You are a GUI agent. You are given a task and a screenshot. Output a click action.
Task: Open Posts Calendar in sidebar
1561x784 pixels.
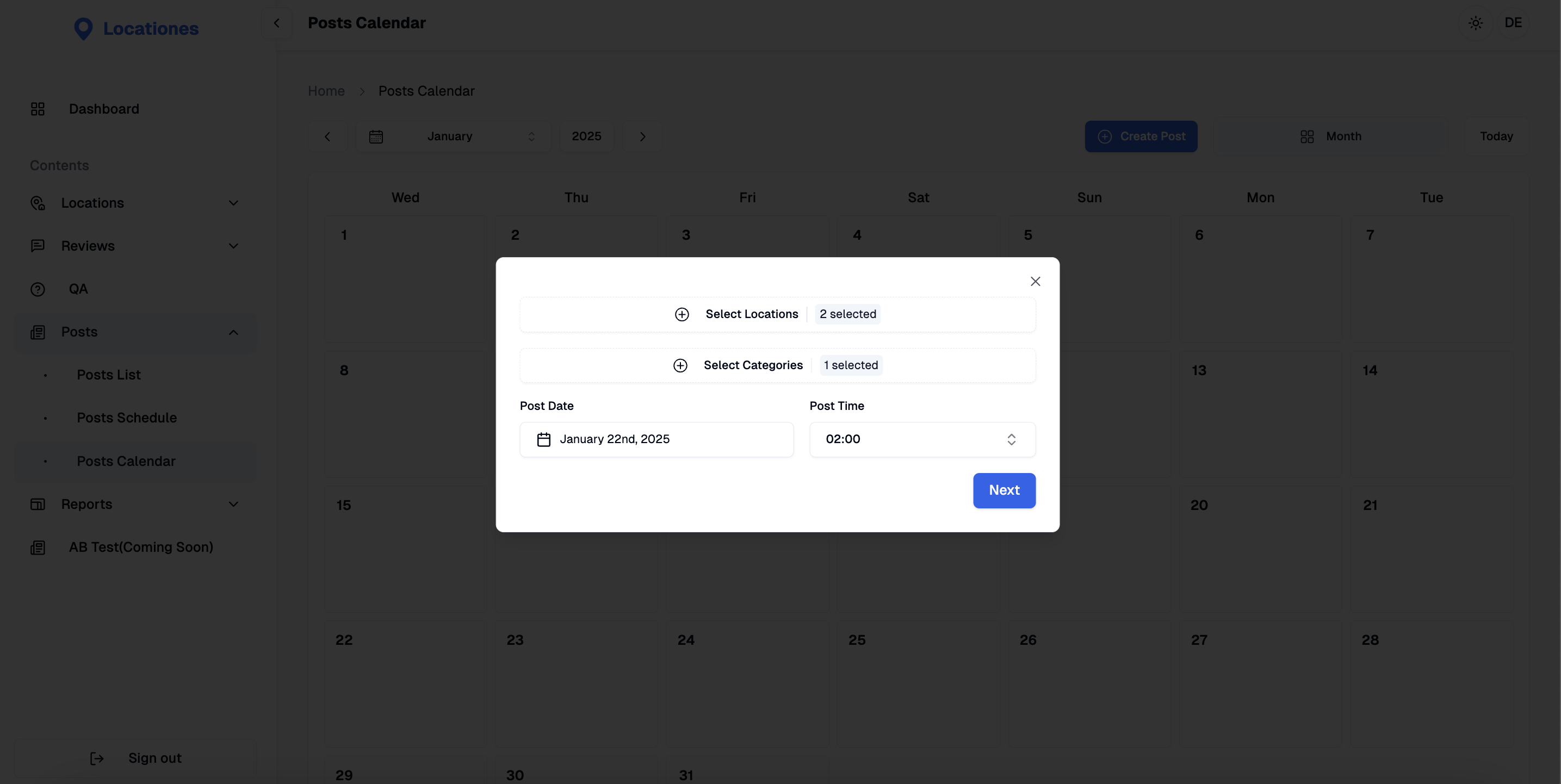pyautogui.click(x=136, y=461)
